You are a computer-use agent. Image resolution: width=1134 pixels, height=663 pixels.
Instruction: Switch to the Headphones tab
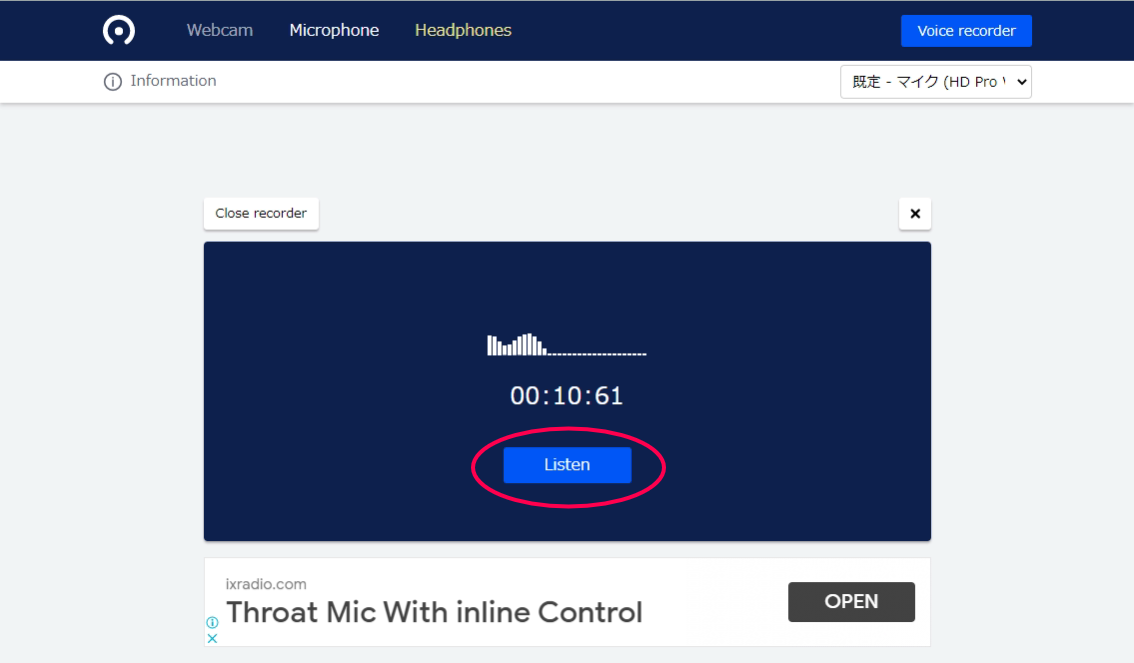(x=463, y=30)
